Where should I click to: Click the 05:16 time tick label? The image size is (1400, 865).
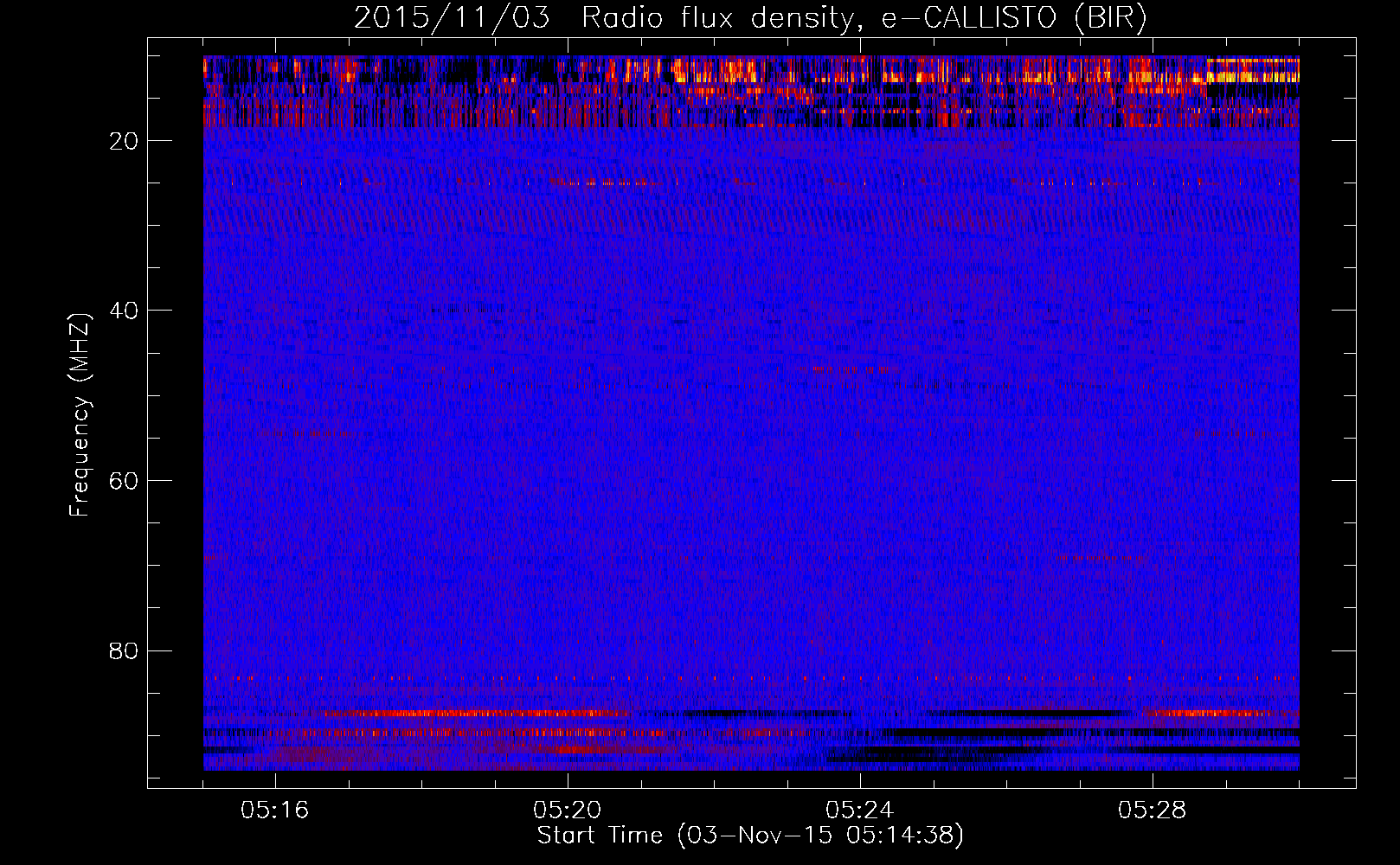pos(275,811)
